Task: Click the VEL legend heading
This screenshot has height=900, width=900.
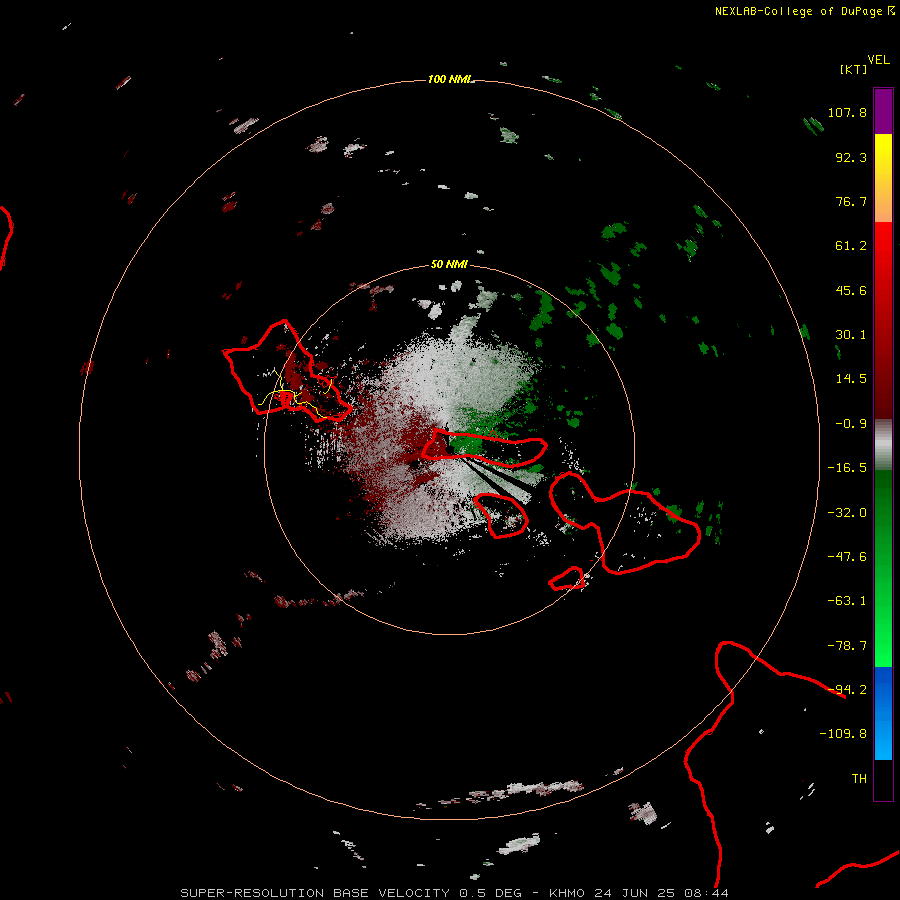Action: [x=879, y=60]
